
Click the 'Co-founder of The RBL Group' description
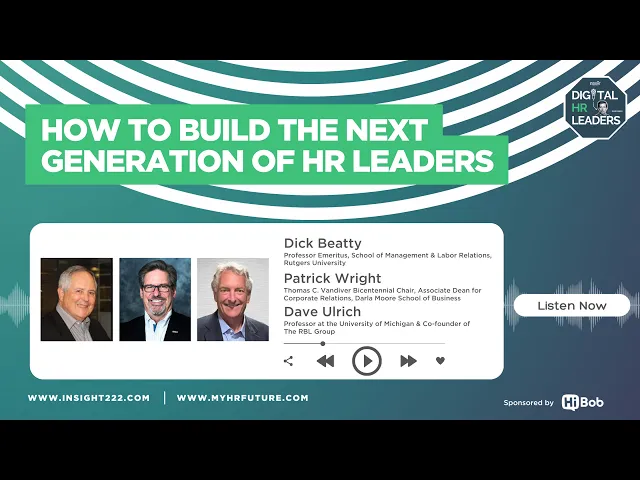click(x=377, y=327)
